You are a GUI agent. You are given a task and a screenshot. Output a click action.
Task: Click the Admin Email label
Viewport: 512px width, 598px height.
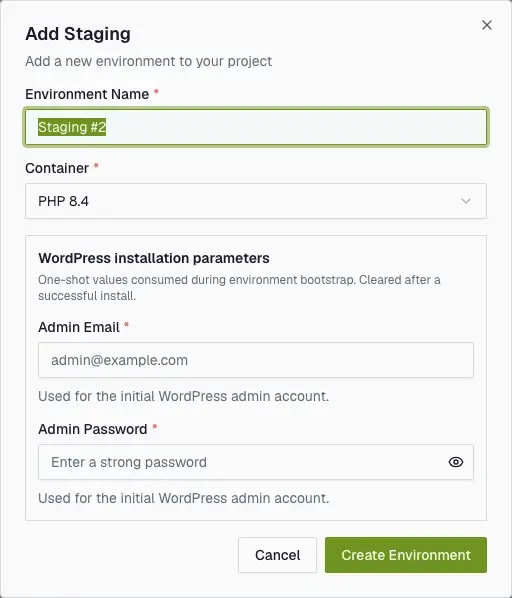click(79, 327)
